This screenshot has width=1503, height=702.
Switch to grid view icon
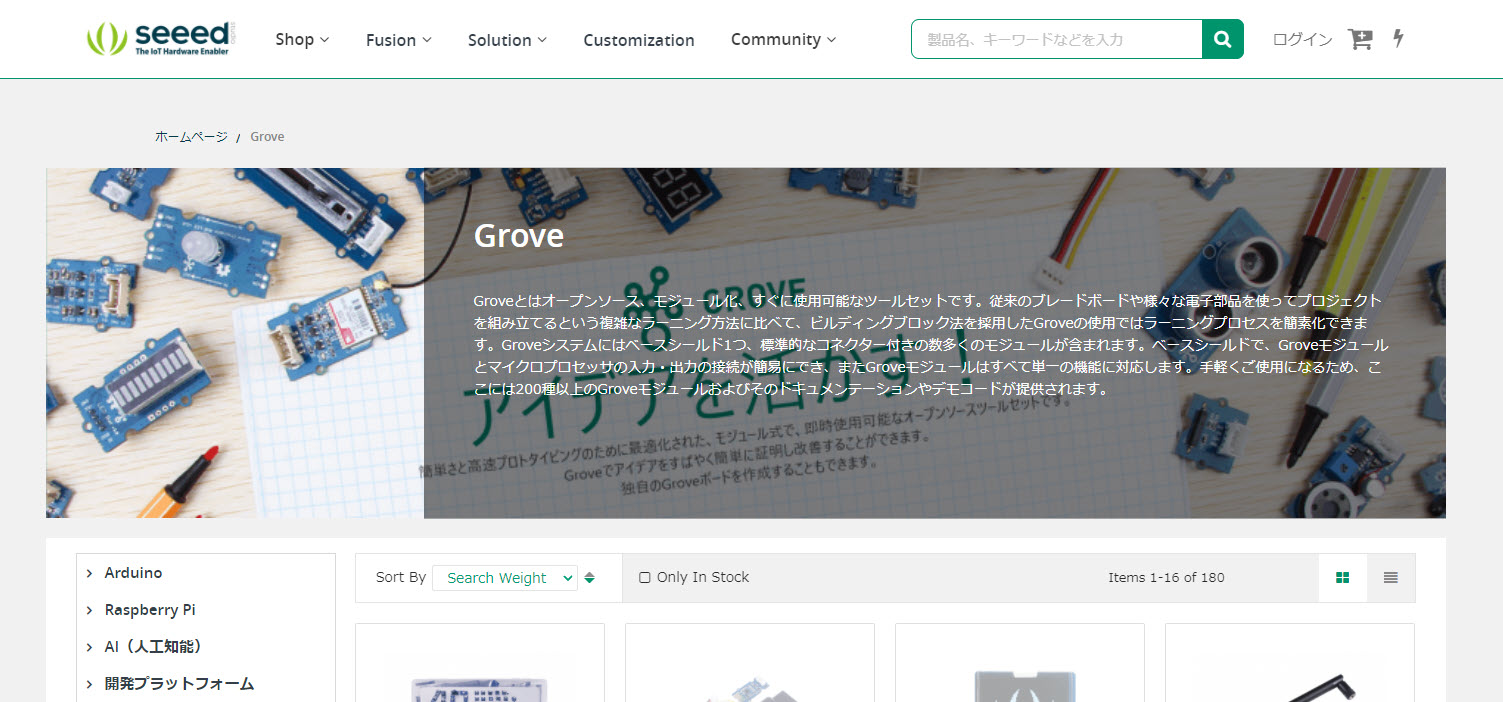1342,577
